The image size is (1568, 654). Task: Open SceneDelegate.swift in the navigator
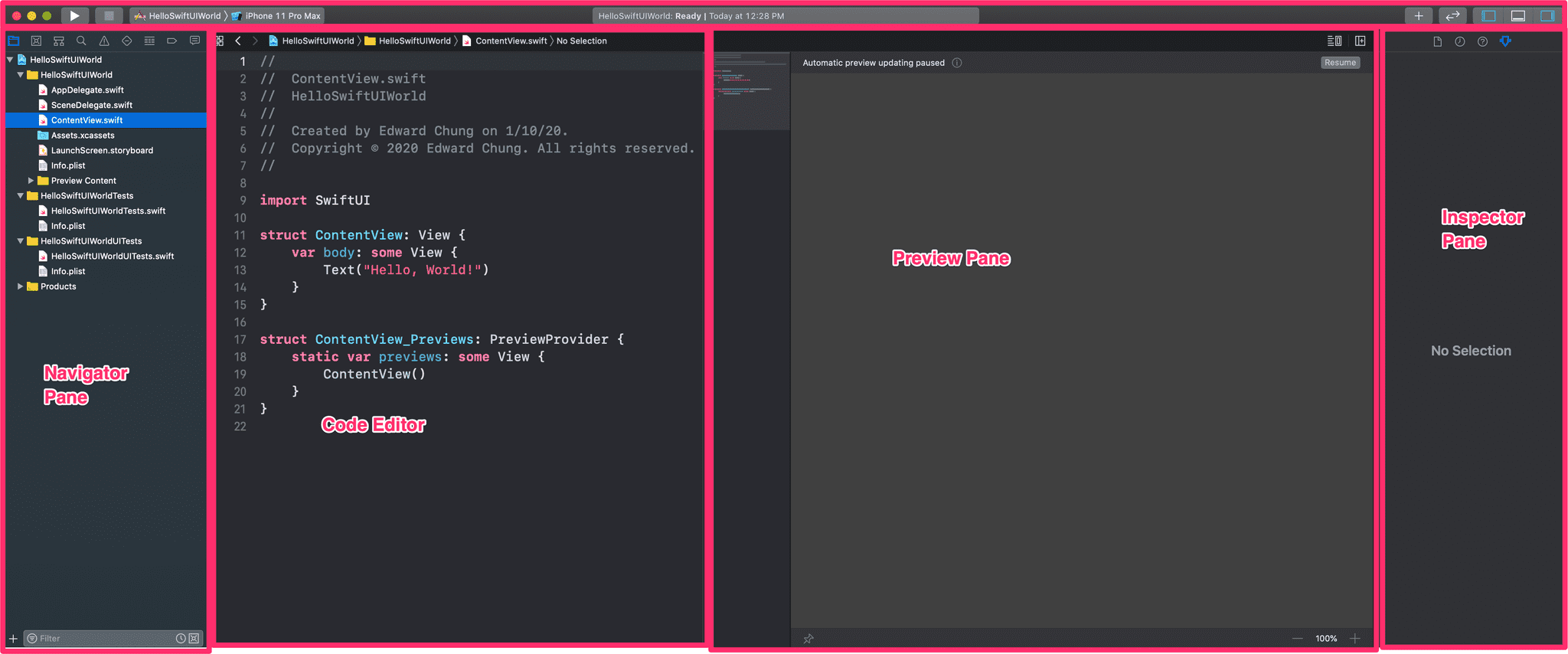[x=91, y=105]
